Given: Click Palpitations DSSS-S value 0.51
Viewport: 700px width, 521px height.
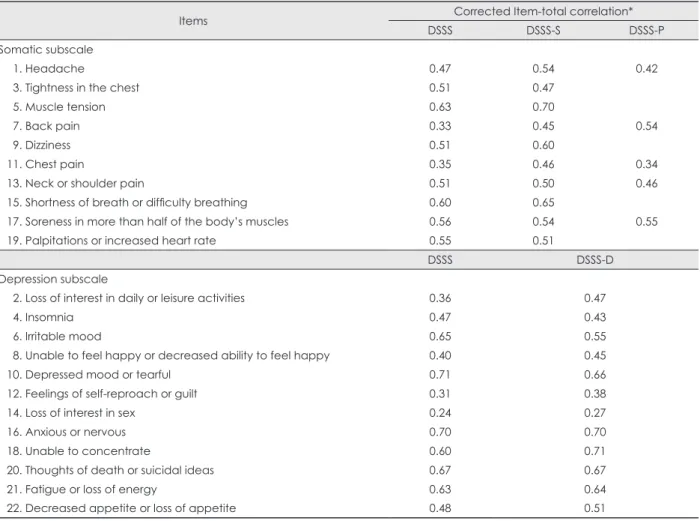Looking at the screenshot, I should click(x=542, y=241).
